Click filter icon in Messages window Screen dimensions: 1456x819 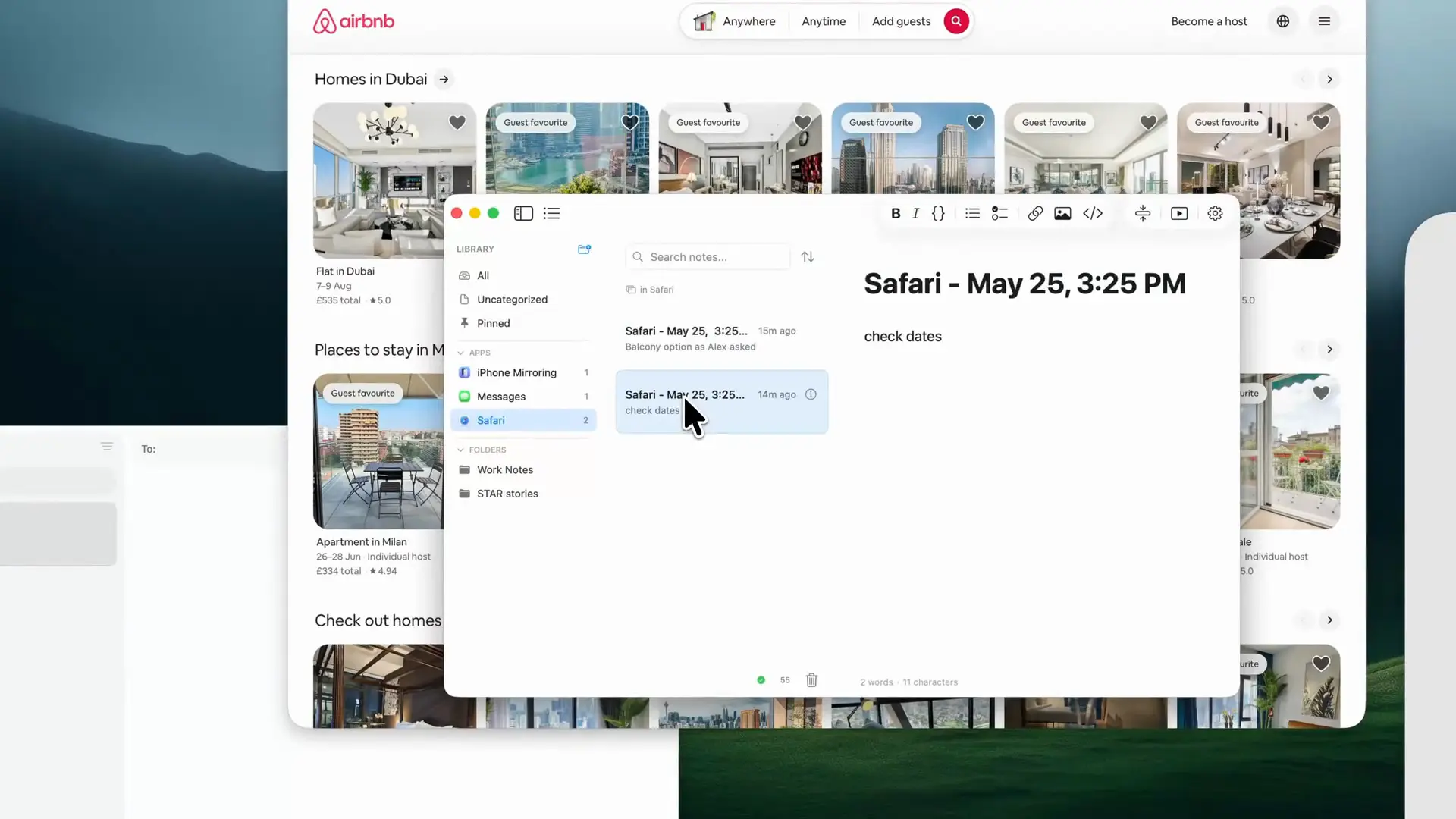click(107, 447)
